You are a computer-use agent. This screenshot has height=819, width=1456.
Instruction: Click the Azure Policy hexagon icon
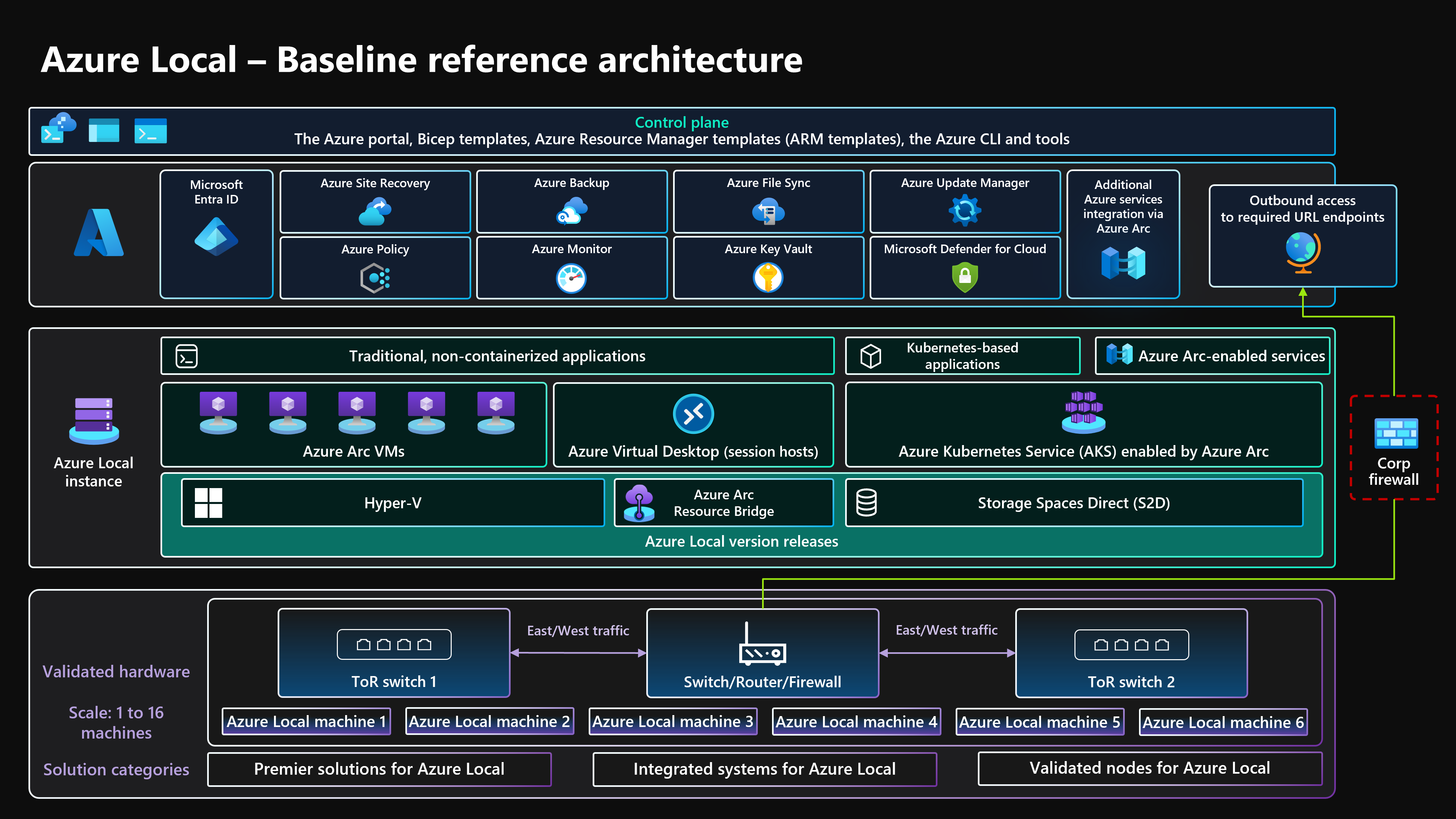pyautogui.click(x=375, y=278)
